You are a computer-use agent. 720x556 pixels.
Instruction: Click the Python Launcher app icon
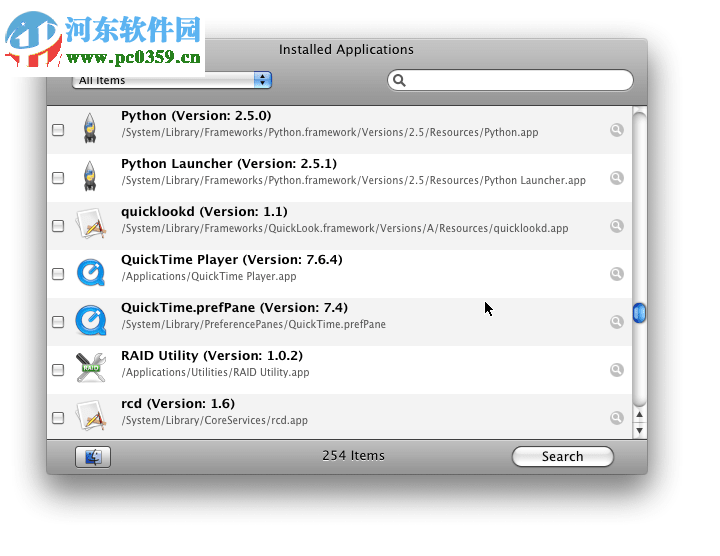coord(90,176)
